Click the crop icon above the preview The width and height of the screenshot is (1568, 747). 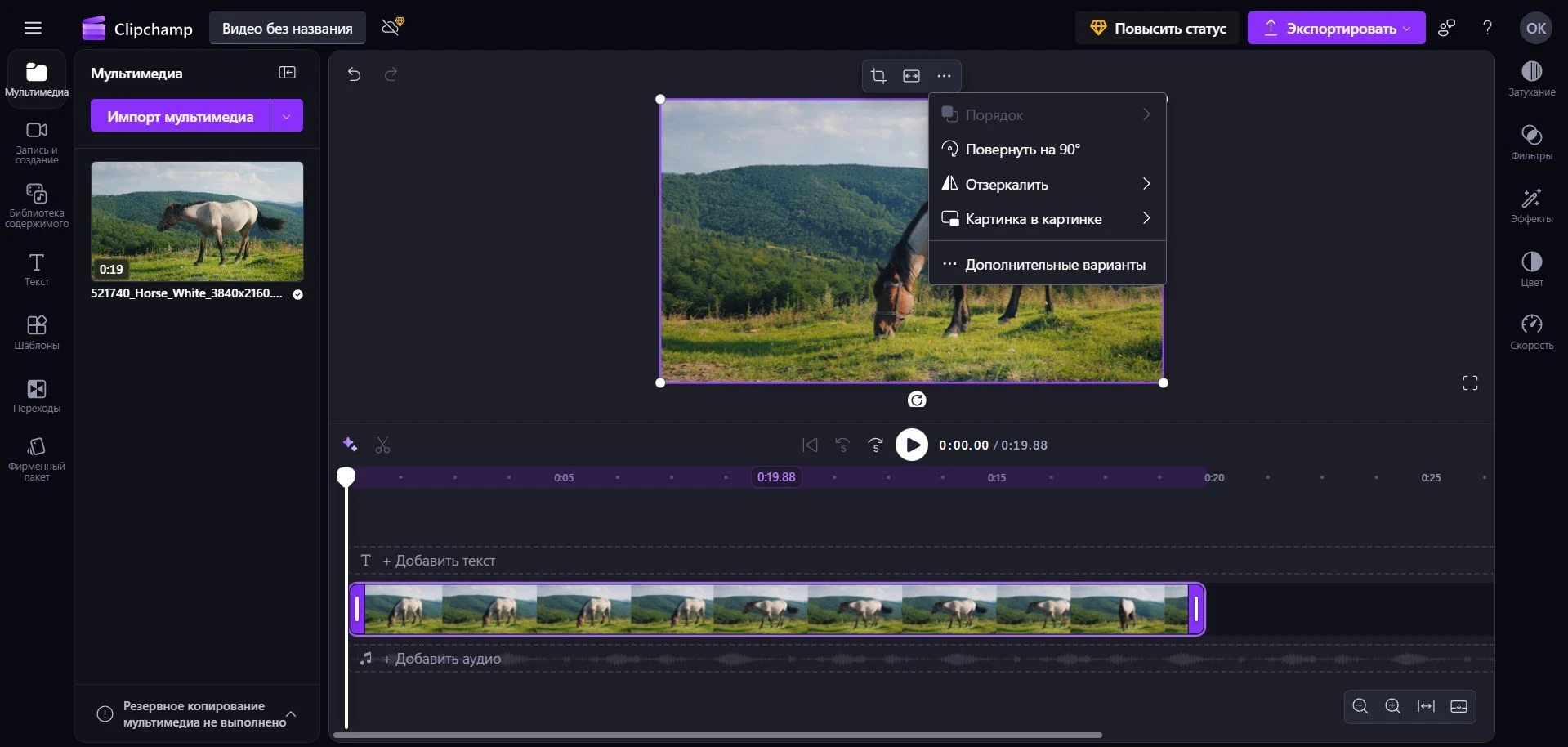click(x=878, y=76)
